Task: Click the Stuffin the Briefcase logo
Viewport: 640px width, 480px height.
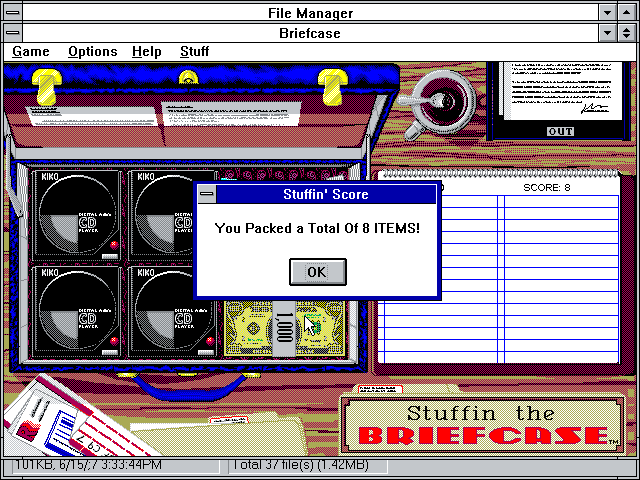Action: pyautogui.click(x=484, y=425)
